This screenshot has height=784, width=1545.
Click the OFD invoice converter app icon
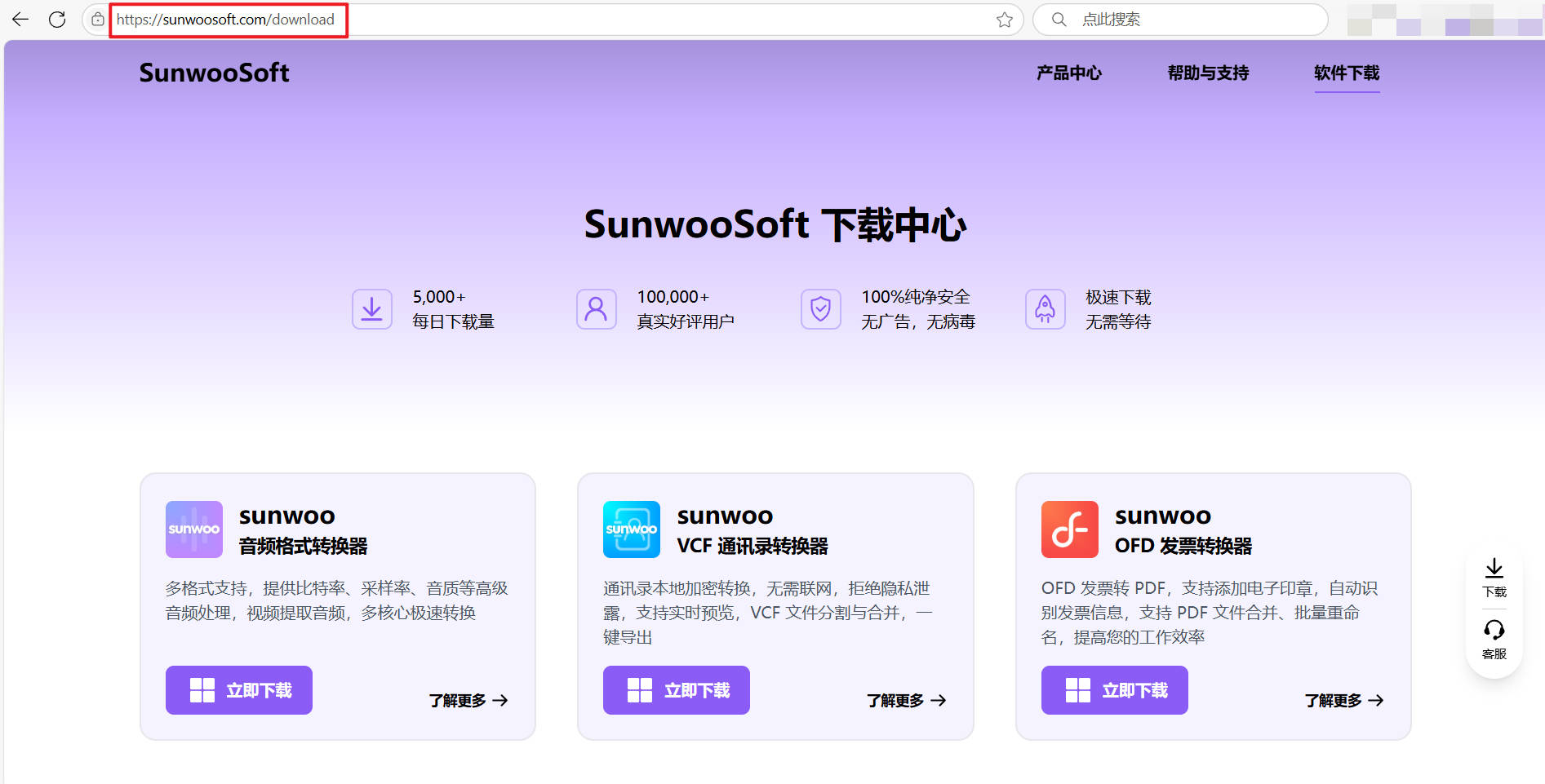[x=1070, y=529]
